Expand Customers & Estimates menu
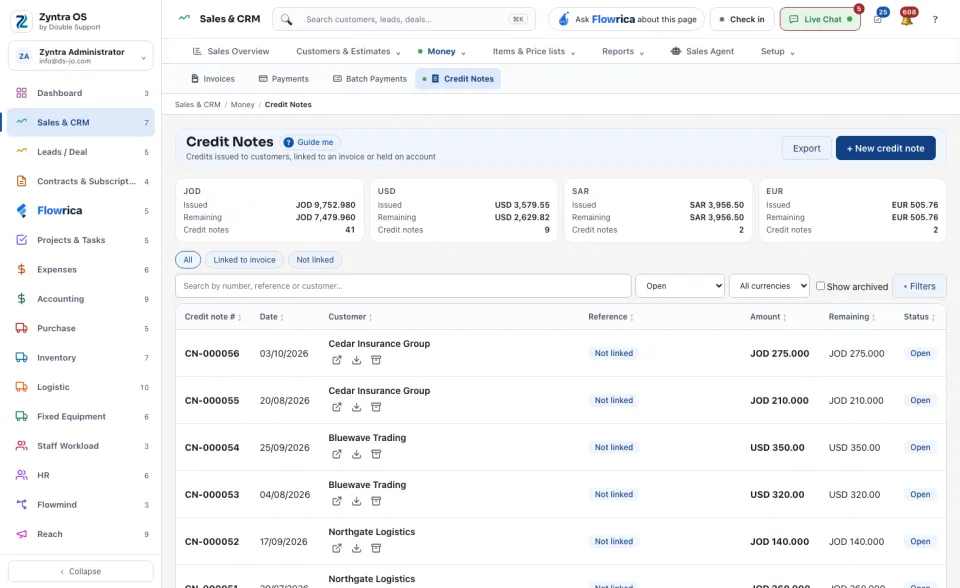This screenshot has height=588, width=960. click(348, 51)
